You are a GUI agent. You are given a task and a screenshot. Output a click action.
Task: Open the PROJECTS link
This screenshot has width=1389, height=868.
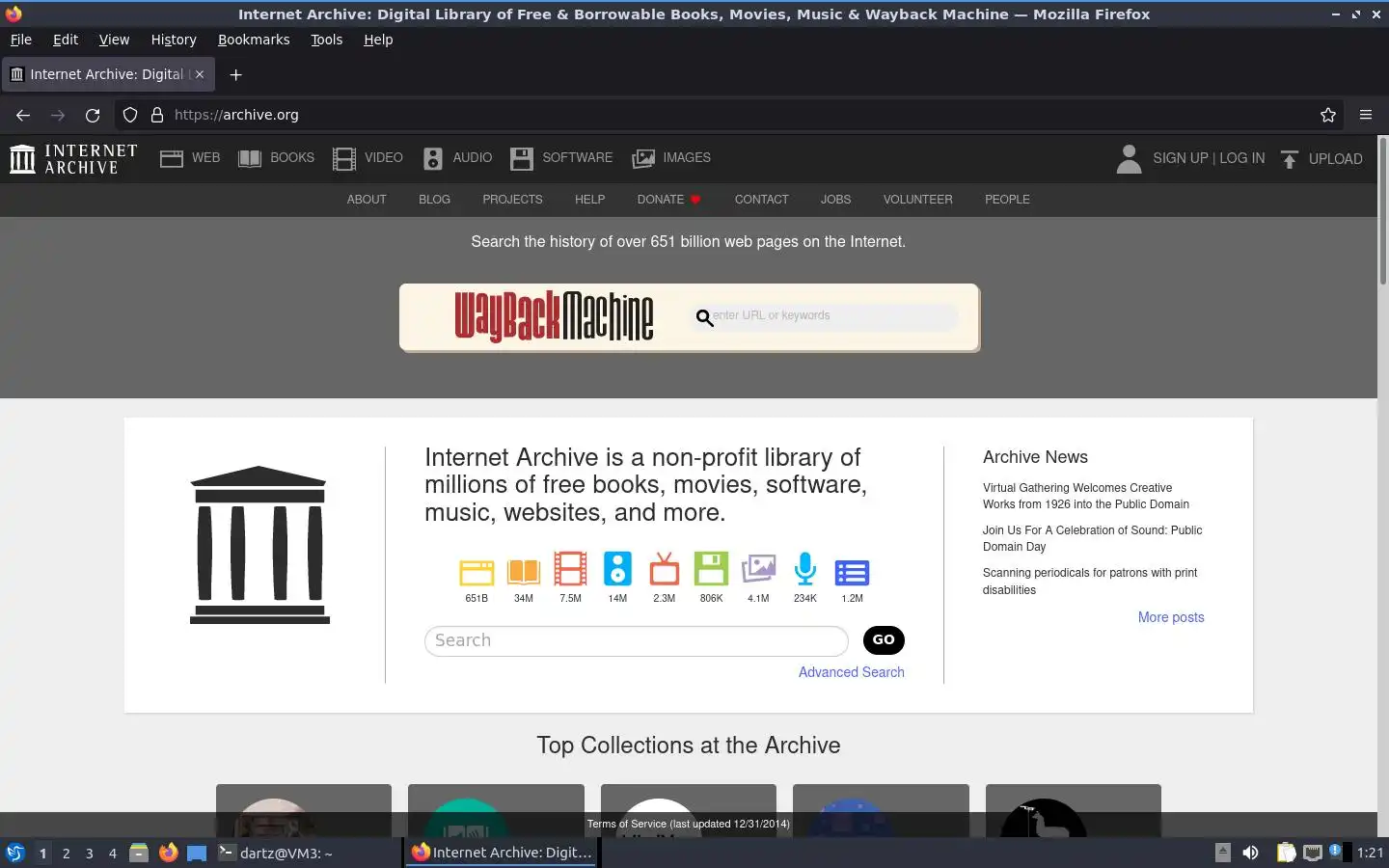click(x=512, y=200)
